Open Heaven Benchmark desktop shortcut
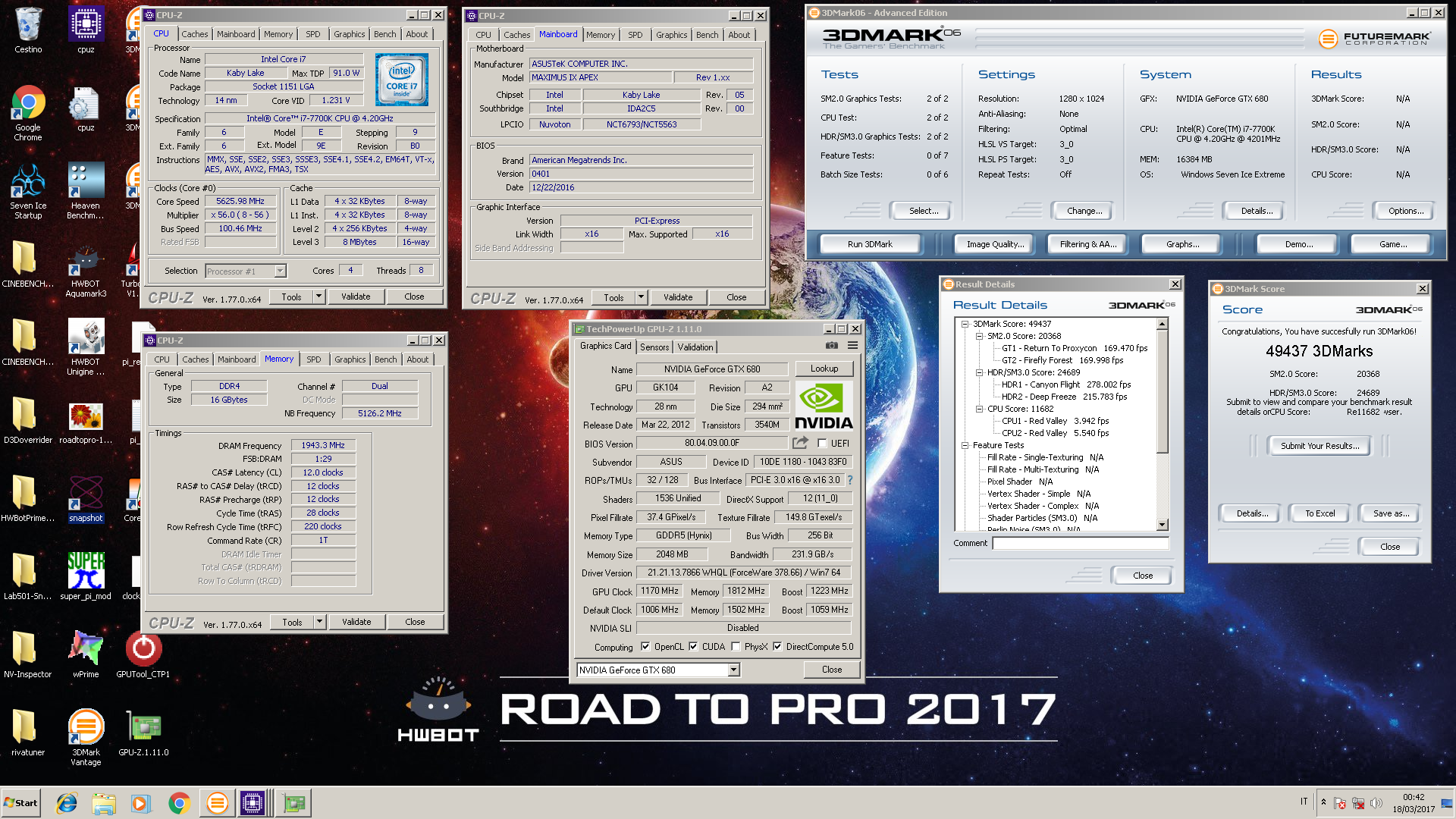The image size is (1456, 819). pyautogui.click(x=86, y=191)
